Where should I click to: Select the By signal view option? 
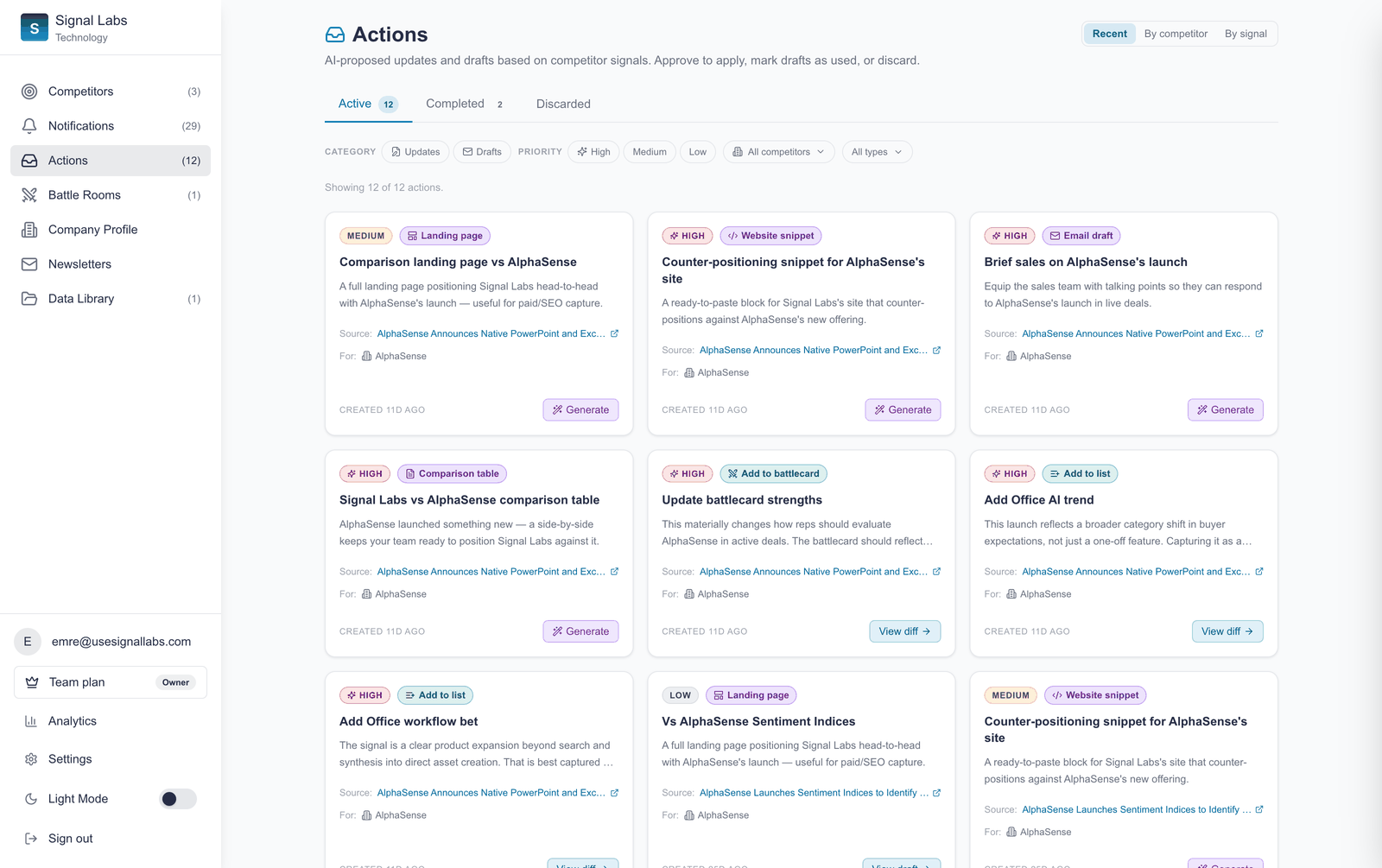pos(1246,34)
